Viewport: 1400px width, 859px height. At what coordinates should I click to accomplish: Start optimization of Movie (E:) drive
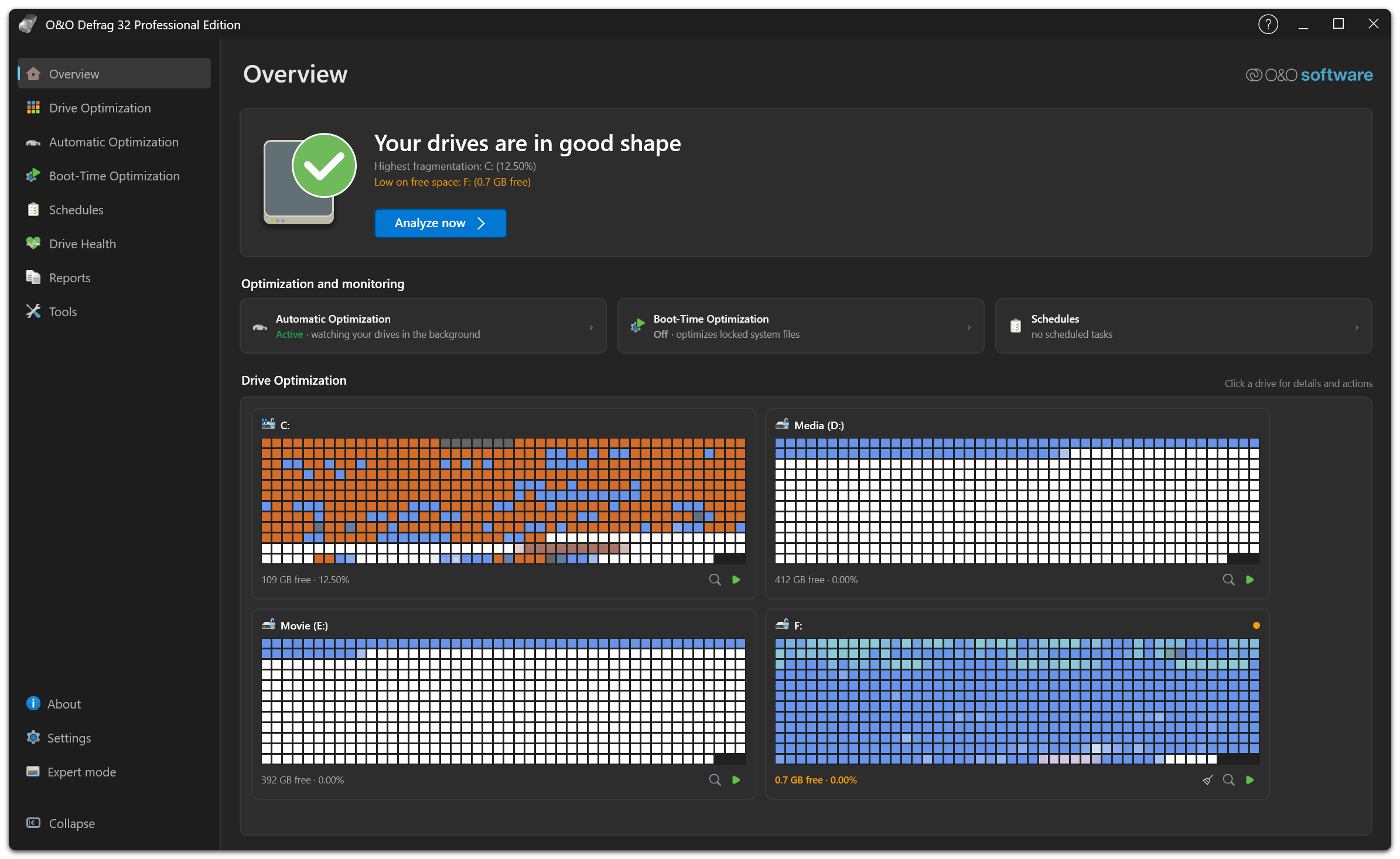736,780
